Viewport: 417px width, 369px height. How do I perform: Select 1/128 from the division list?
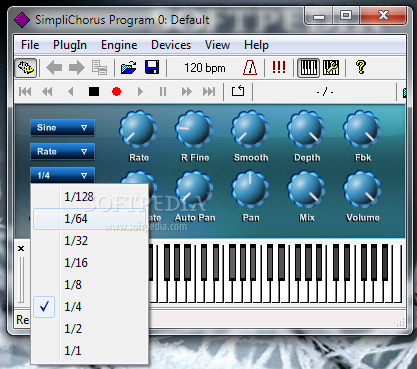(89, 197)
